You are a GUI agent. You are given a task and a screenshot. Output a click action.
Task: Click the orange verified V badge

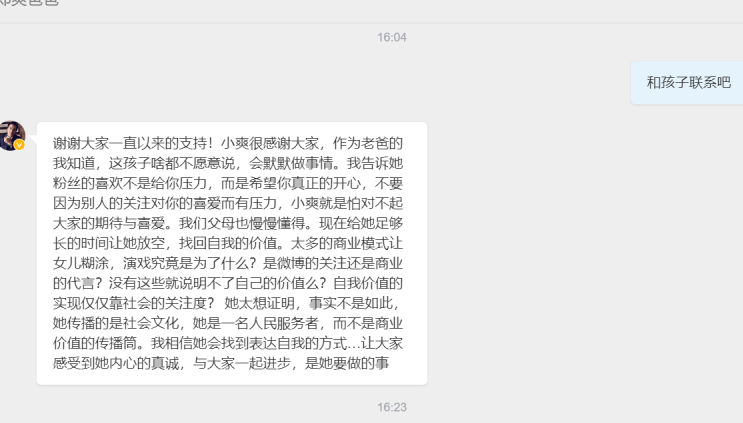pyautogui.click(x=19, y=145)
